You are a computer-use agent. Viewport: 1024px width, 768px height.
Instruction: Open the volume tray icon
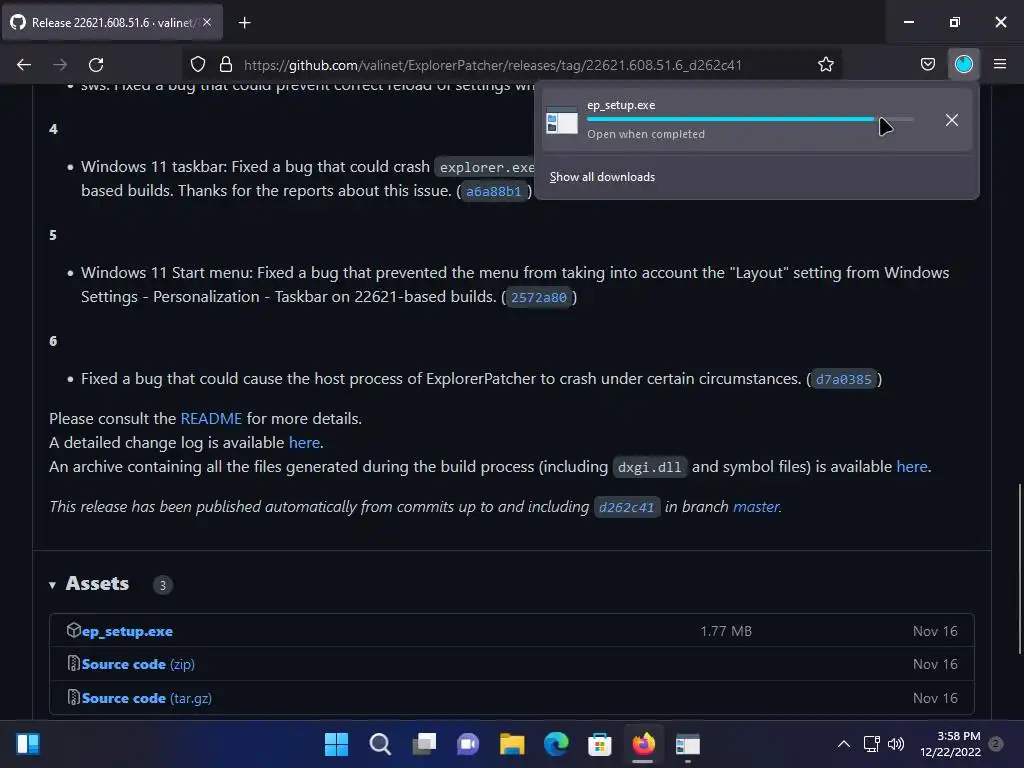click(896, 744)
